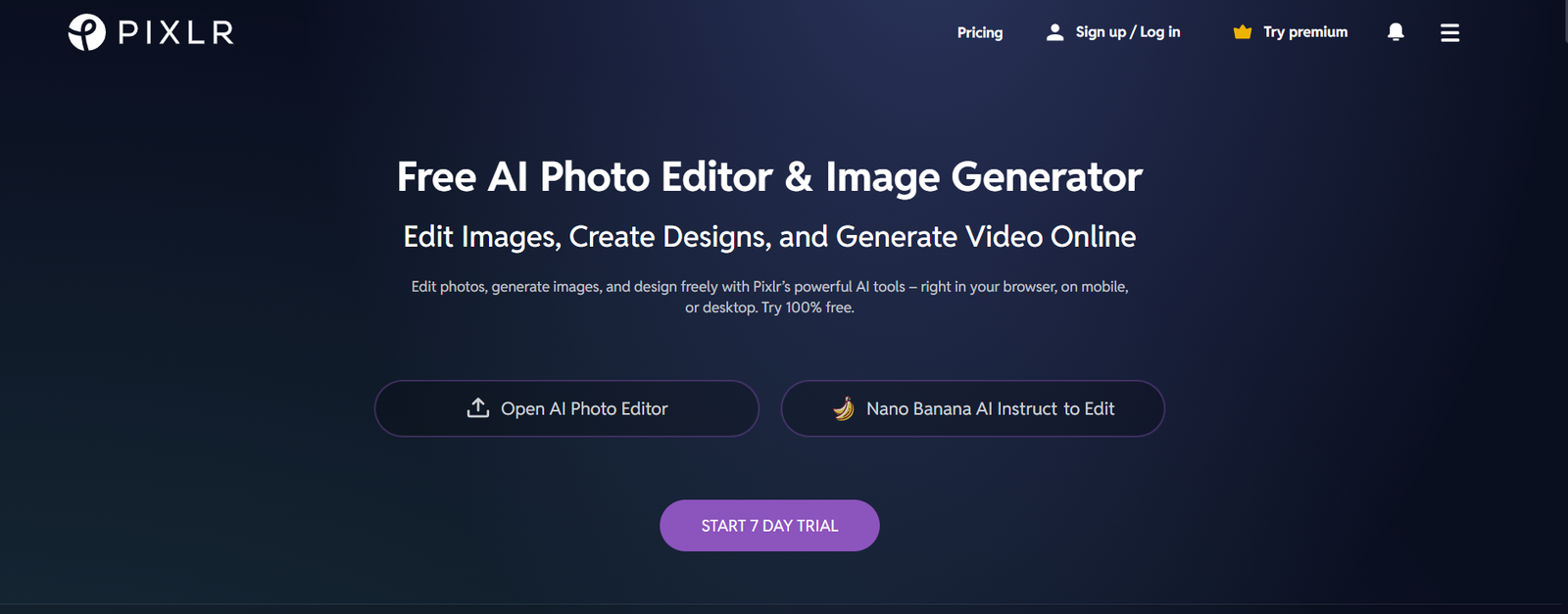Image resolution: width=1568 pixels, height=614 pixels.
Task: Start the 7 day trial
Action: [x=769, y=526]
